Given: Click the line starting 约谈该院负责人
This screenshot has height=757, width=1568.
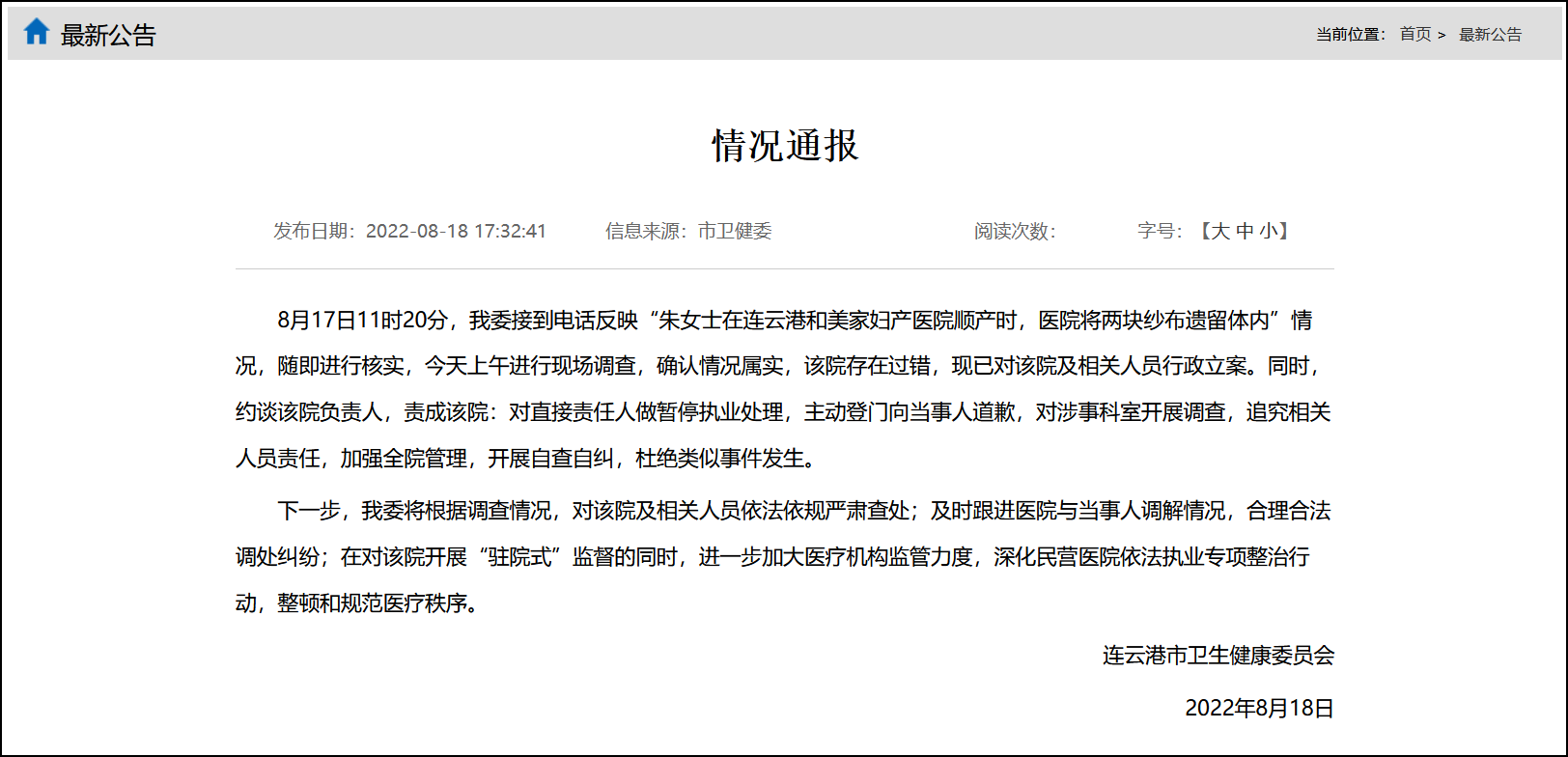Looking at the screenshot, I should coord(783,412).
